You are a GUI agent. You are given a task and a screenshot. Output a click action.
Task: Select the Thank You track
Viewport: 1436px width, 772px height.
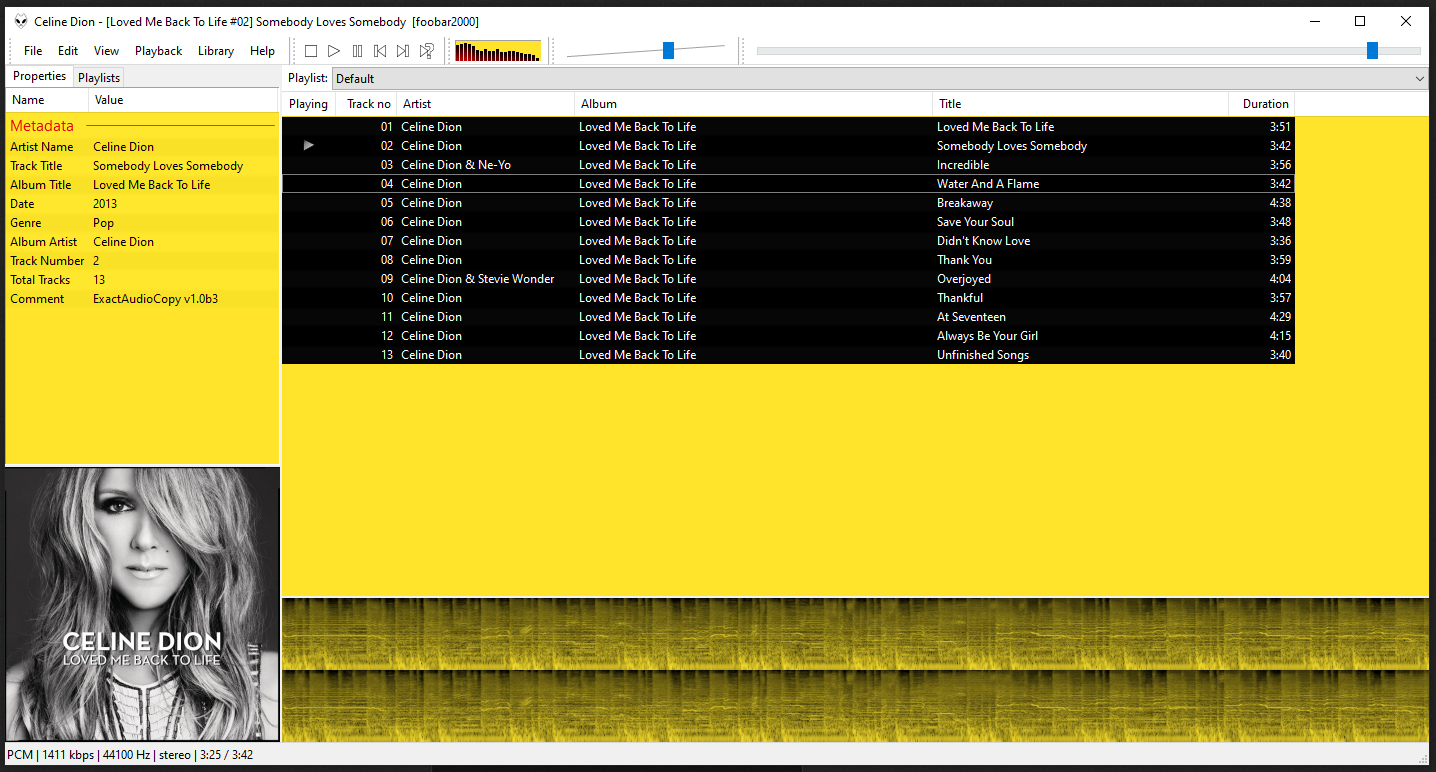pyautogui.click(x=788, y=260)
